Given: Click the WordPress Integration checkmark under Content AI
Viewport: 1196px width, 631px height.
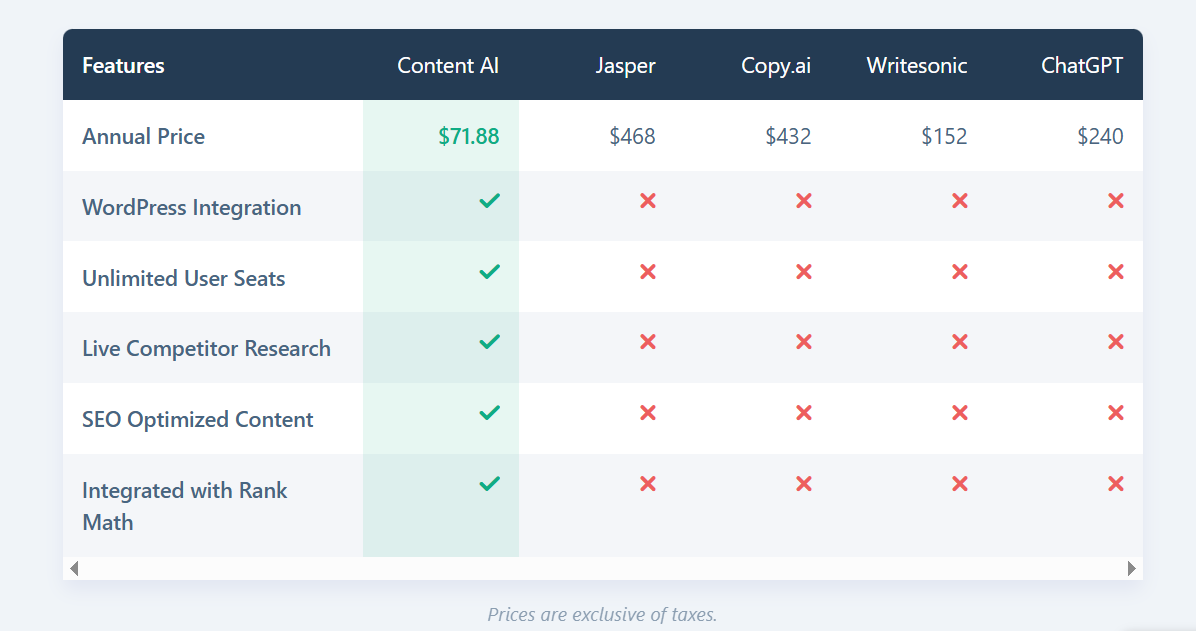Looking at the screenshot, I should [489, 200].
